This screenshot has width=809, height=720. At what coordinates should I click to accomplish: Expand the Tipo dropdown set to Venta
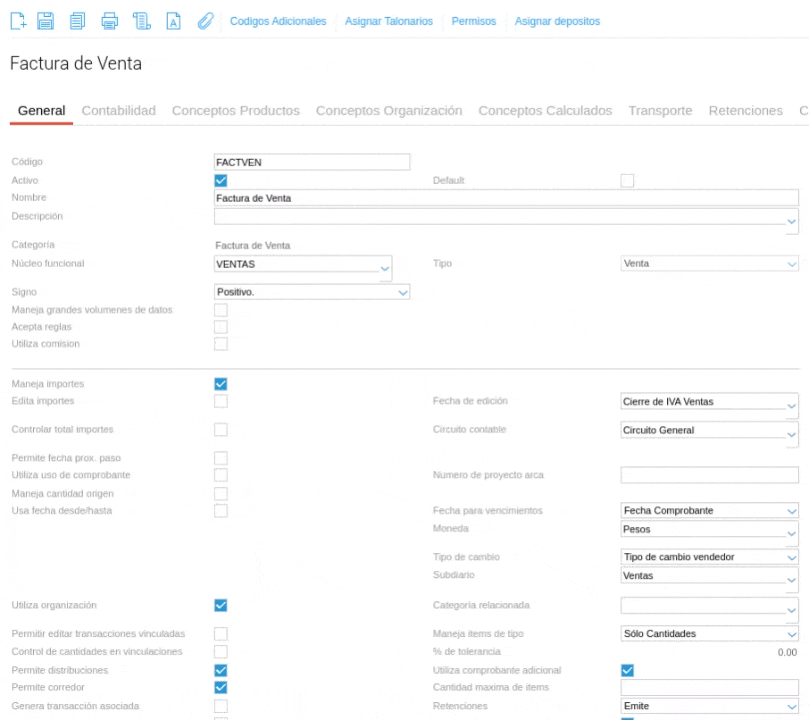[709, 264]
